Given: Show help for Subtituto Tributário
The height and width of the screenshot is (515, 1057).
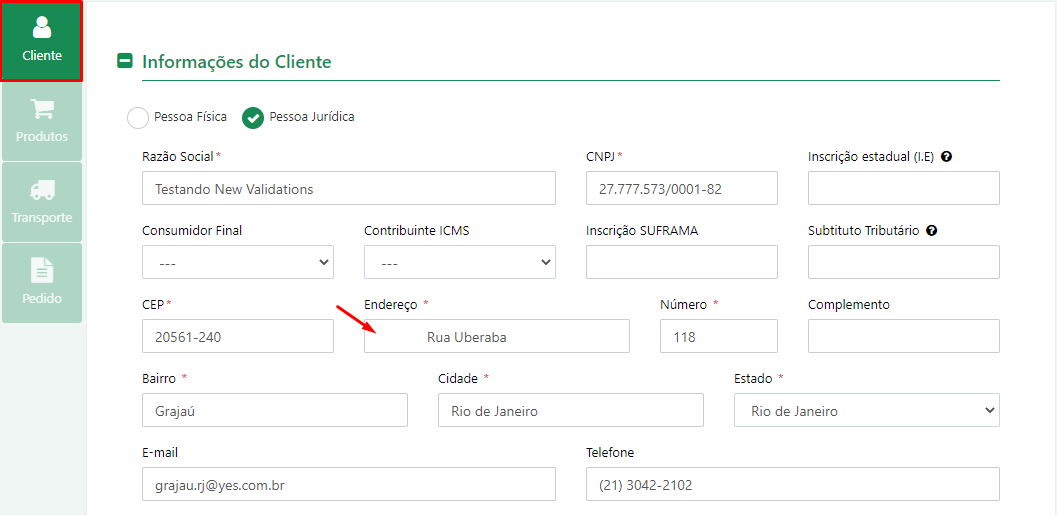Looking at the screenshot, I should pyautogui.click(x=932, y=231).
